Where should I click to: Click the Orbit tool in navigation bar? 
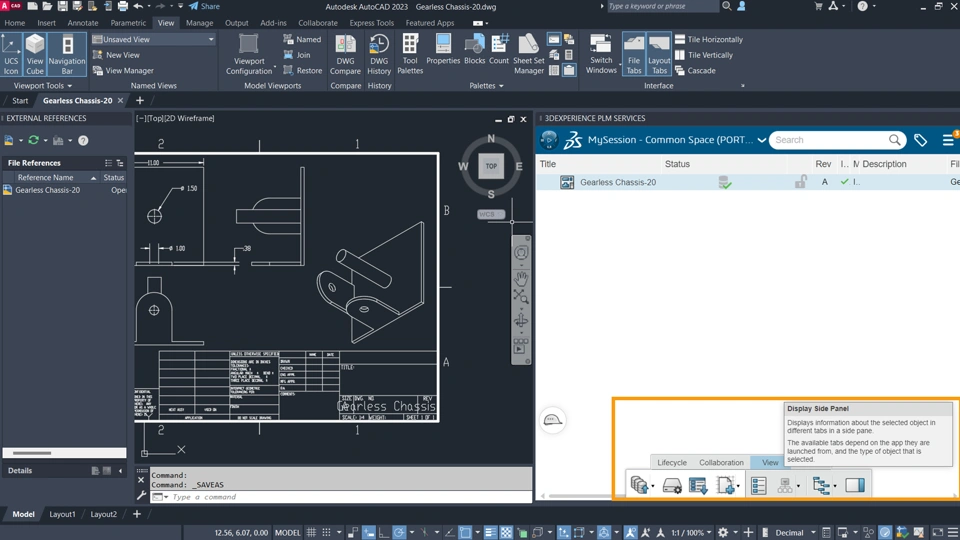[x=521, y=320]
